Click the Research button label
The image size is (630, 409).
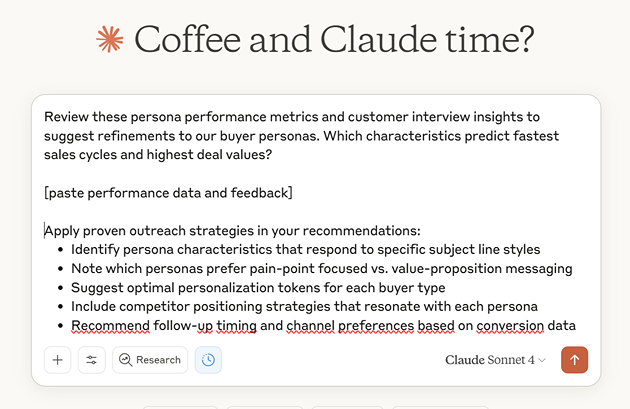(x=158, y=360)
